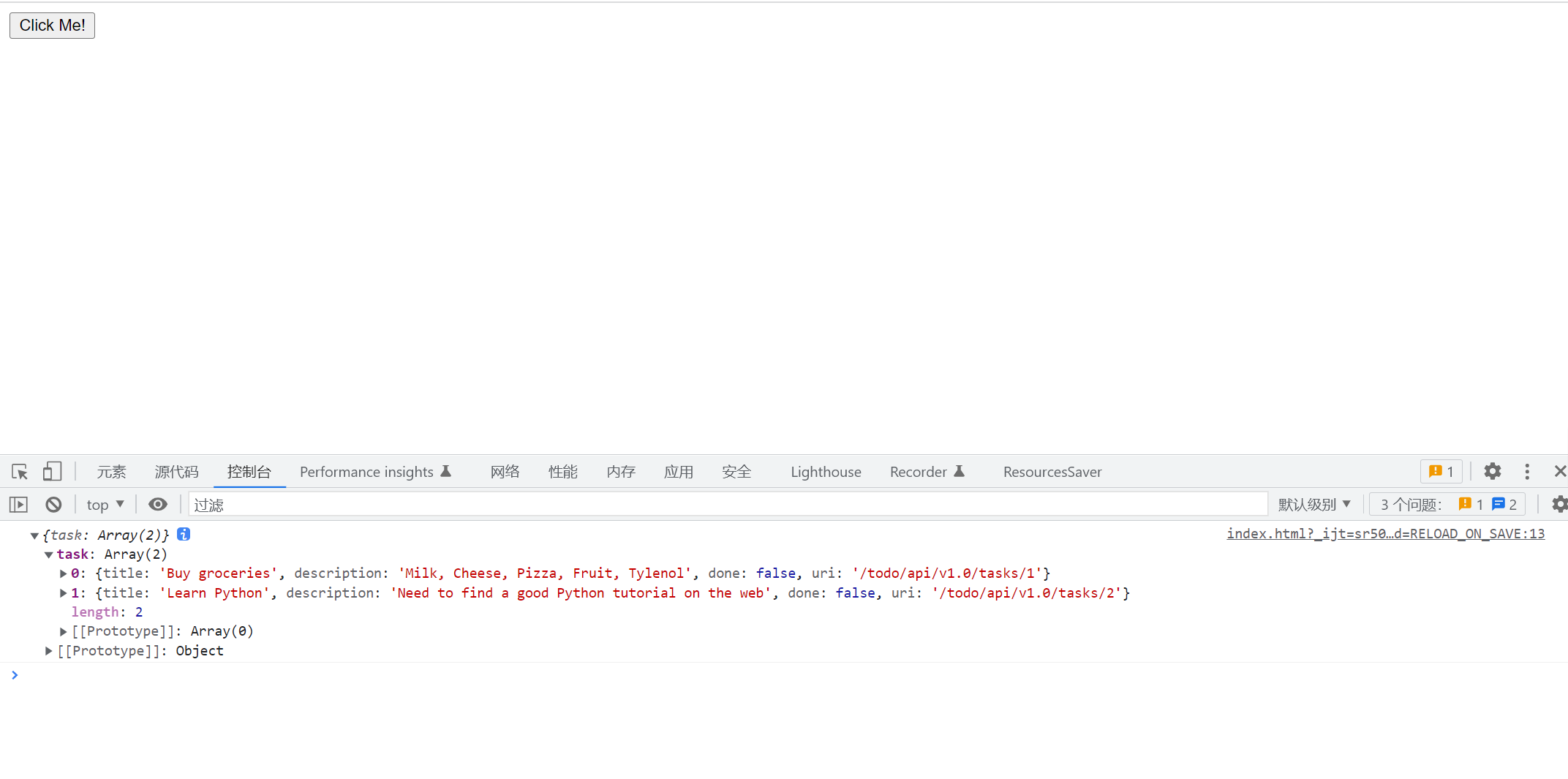This screenshot has width=1568, height=779.
Task: Expand [[Prototype]]: Object node
Action: pyautogui.click(x=48, y=651)
